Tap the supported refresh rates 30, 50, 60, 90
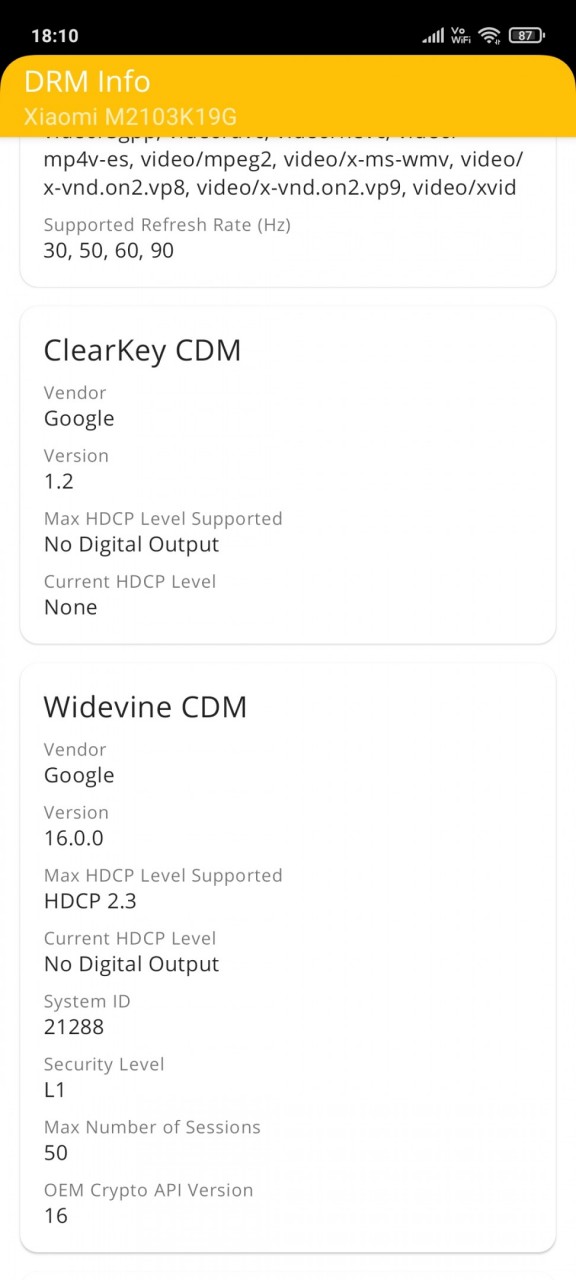The image size is (576, 1280). (x=109, y=250)
